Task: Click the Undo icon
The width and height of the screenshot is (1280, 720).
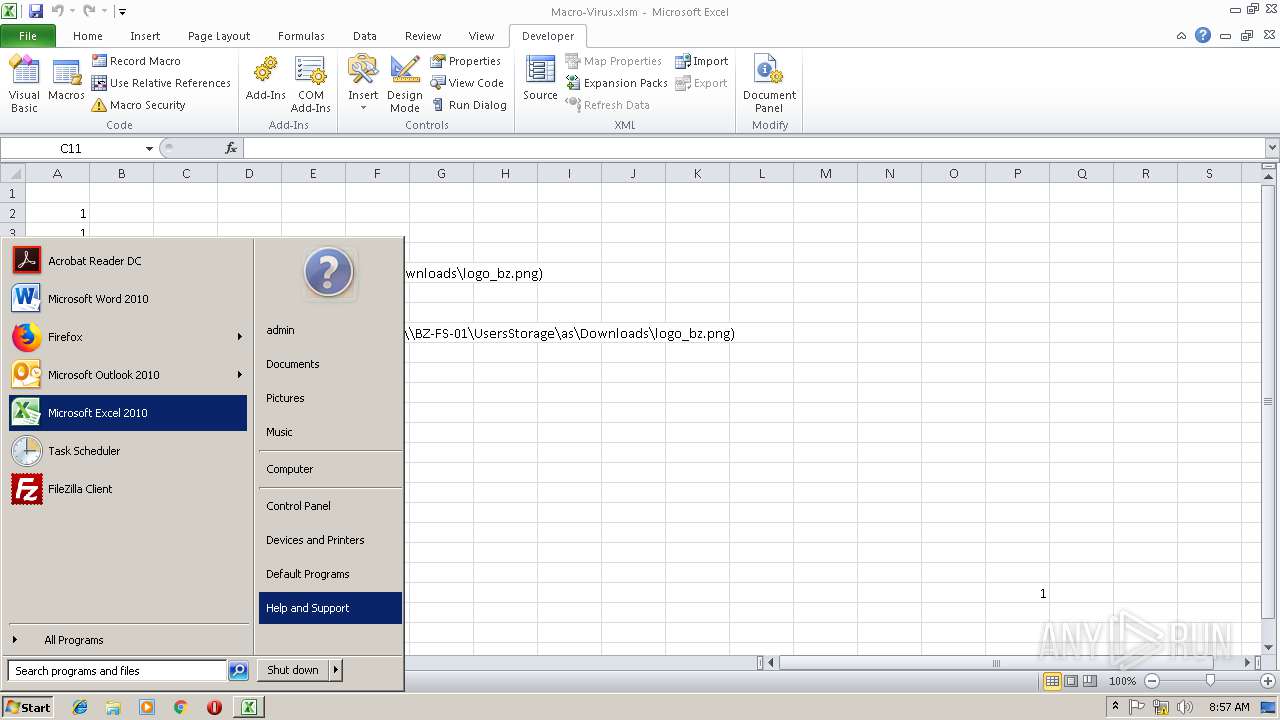Action: pyautogui.click(x=57, y=11)
